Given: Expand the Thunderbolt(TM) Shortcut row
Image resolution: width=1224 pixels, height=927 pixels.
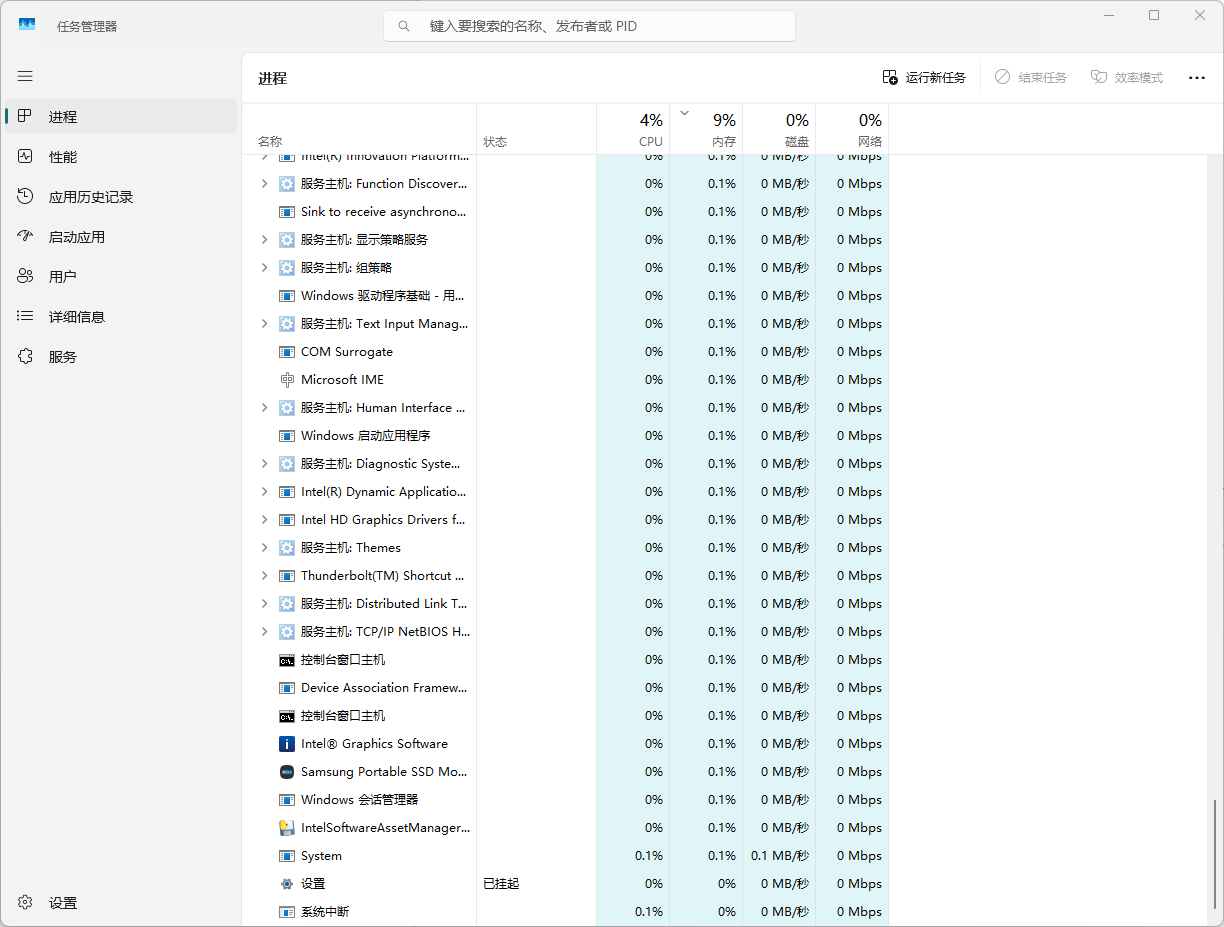Looking at the screenshot, I should [x=264, y=576].
